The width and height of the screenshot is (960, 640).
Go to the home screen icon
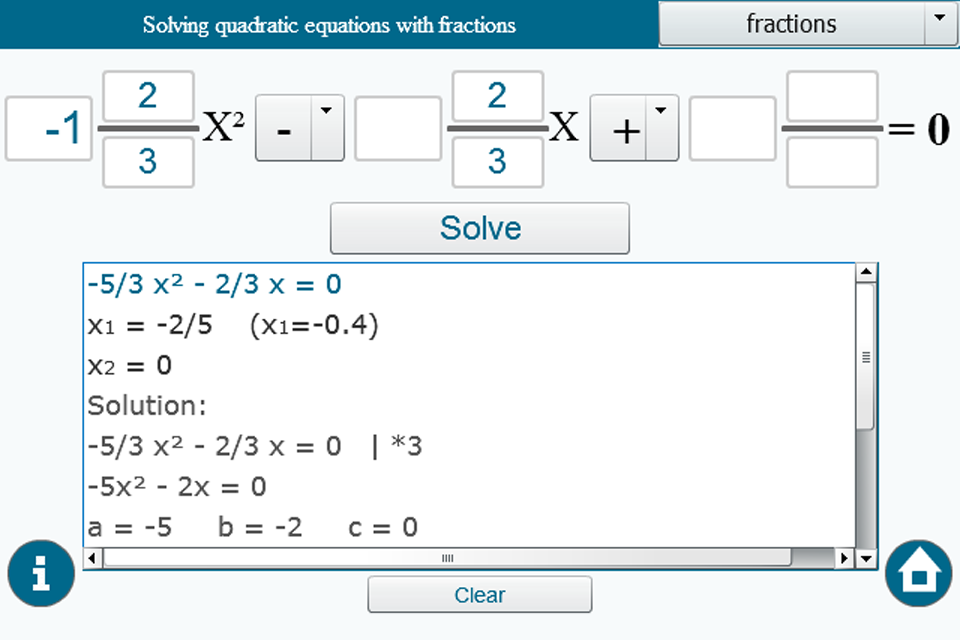[918, 574]
